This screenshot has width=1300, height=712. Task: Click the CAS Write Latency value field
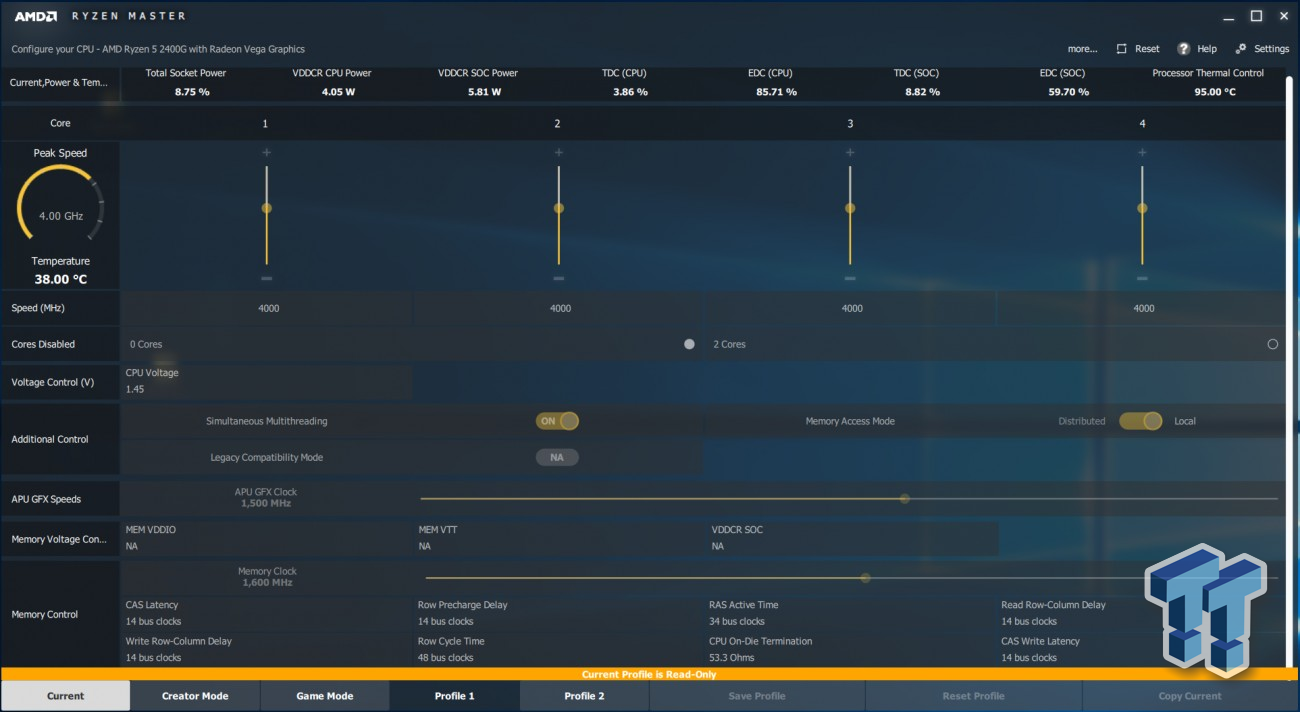point(1030,658)
